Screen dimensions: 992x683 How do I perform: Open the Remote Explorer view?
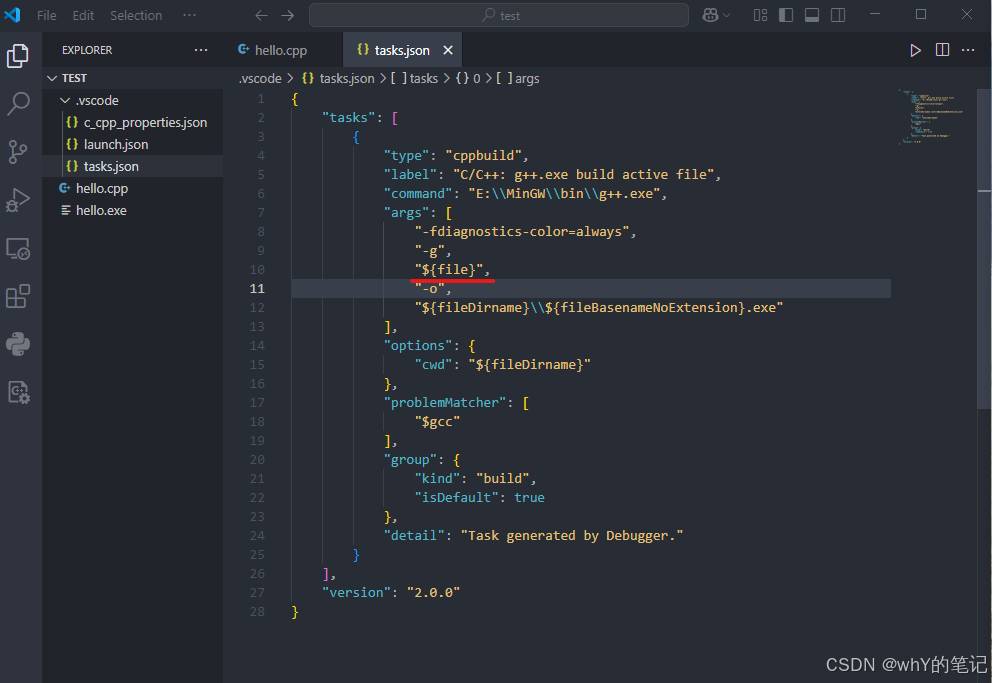[18, 249]
